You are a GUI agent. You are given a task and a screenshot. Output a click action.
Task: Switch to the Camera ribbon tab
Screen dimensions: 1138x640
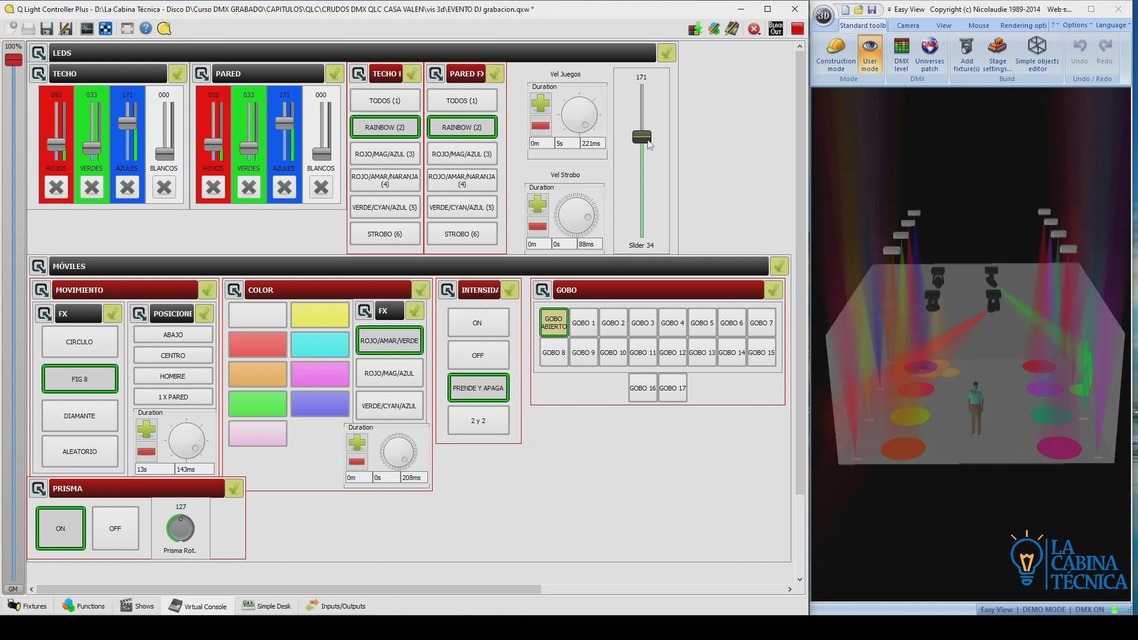(x=907, y=25)
